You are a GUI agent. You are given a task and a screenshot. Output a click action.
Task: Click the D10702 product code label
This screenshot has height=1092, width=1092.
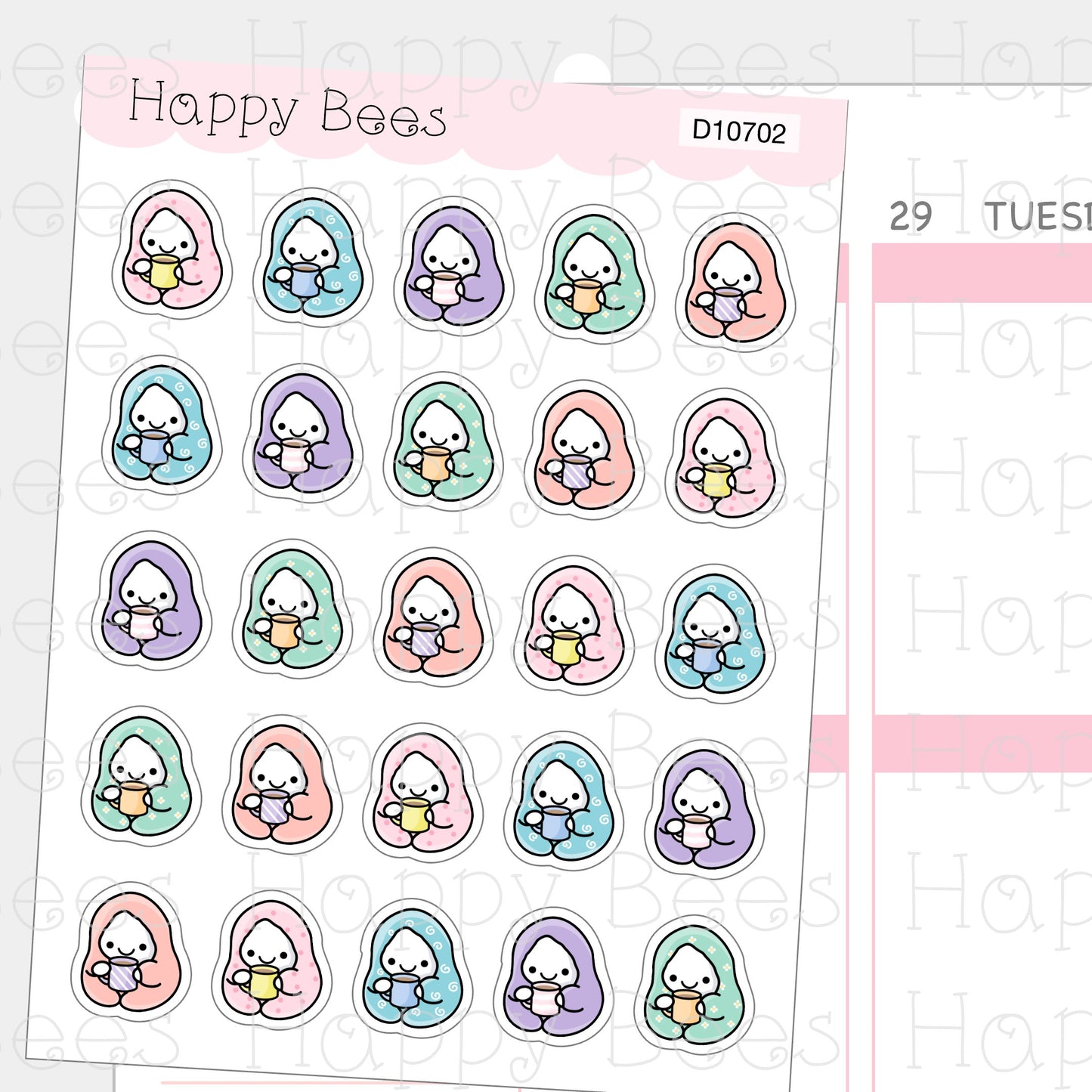tap(739, 131)
